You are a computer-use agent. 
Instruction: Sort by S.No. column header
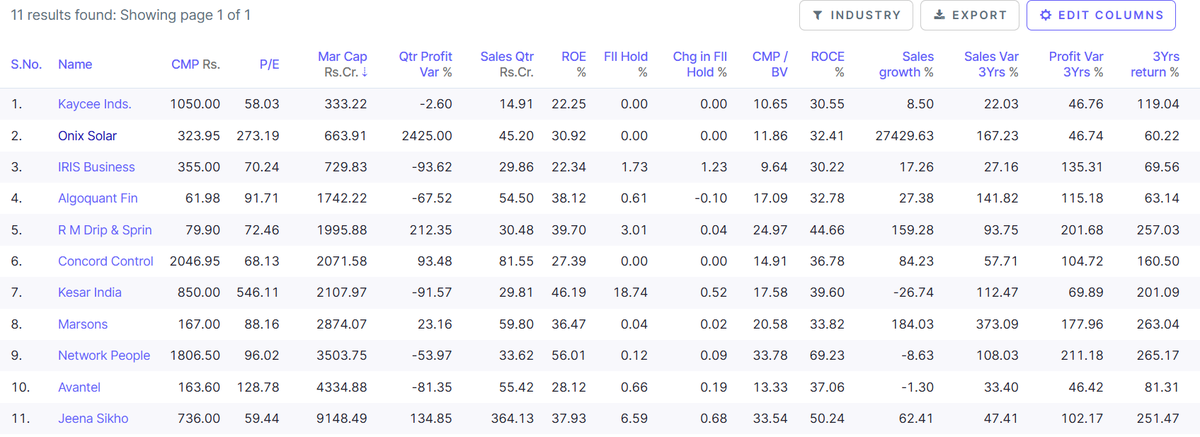[26, 64]
